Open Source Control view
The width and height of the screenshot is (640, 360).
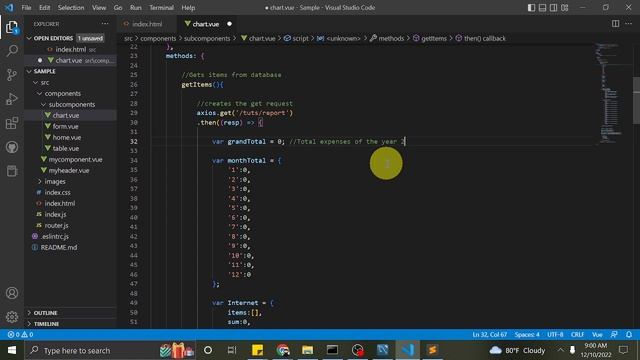click(x=12, y=75)
